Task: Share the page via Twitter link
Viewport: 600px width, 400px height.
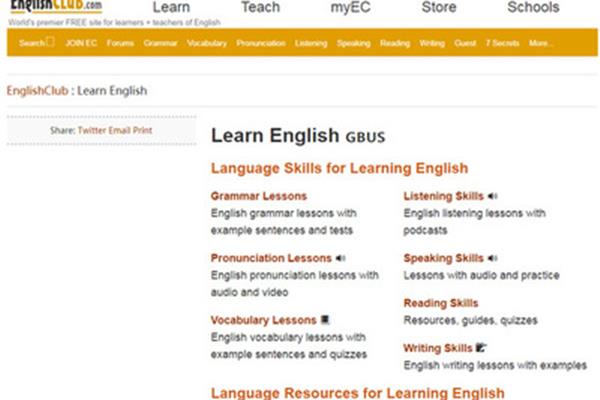Action: 92,131
